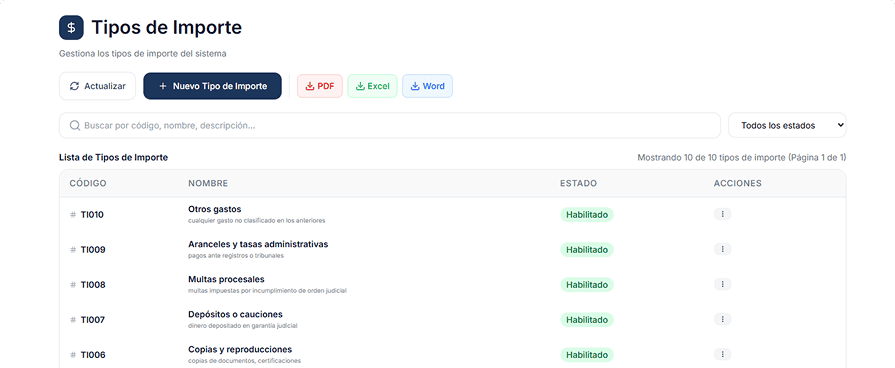The image size is (895, 368).
Task: Click the CÓDIGO column header
Action: (88, 183)
